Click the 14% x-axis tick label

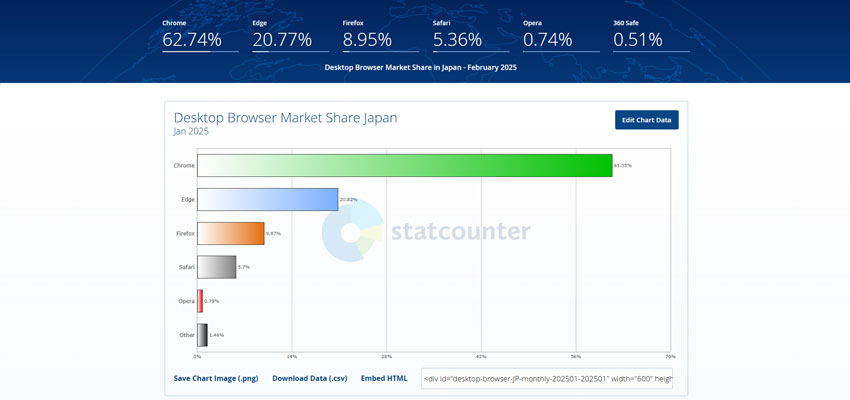coord(292,357)
